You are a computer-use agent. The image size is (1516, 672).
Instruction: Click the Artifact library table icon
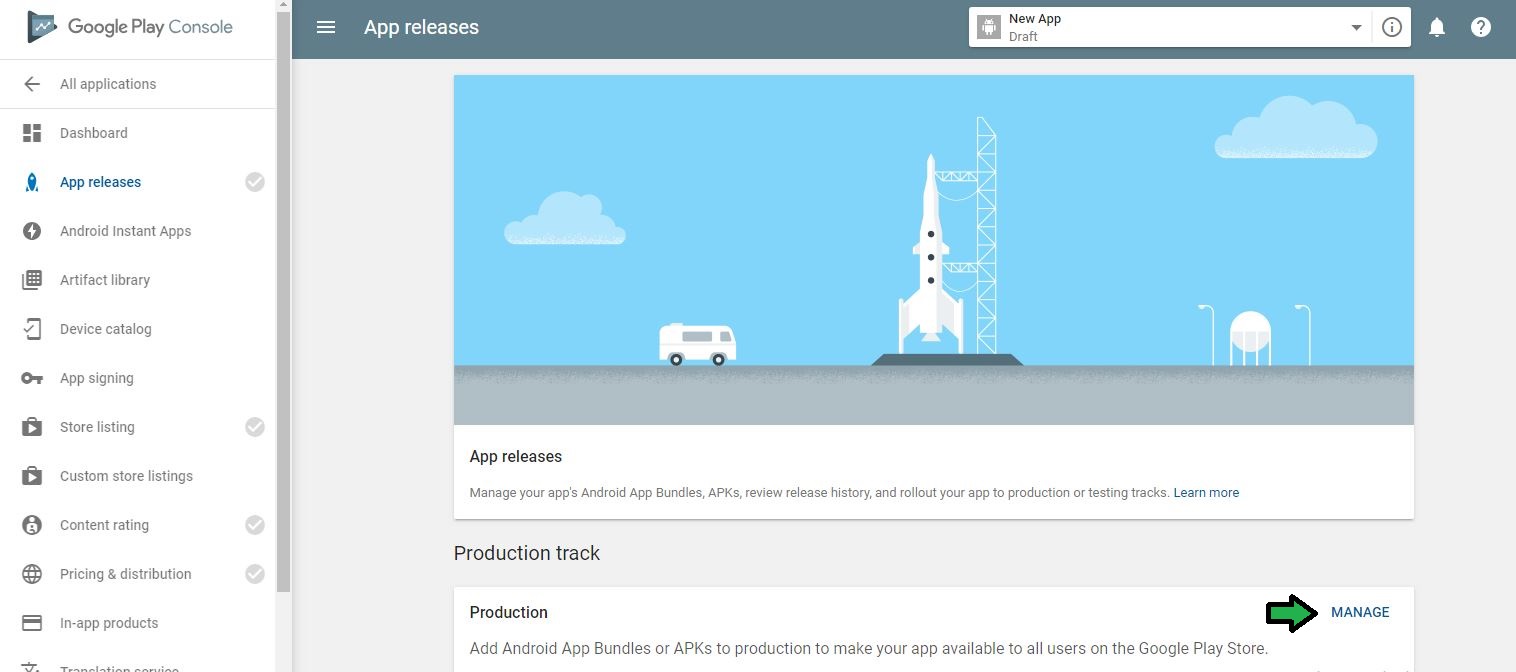tap(32, 280)
